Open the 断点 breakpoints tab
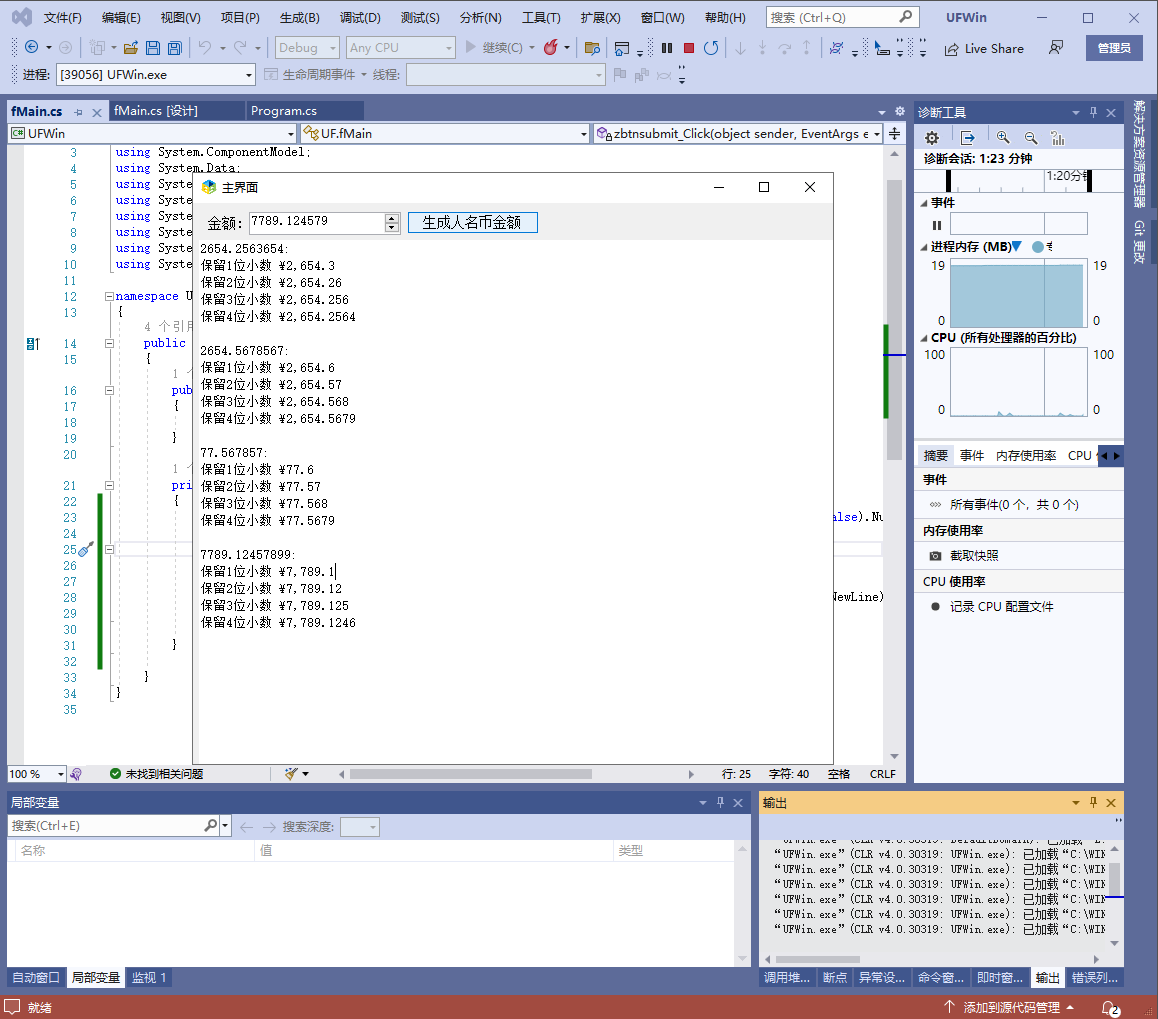The width and height of the screenshot is (1158, 1019). [x=835, y=978]
